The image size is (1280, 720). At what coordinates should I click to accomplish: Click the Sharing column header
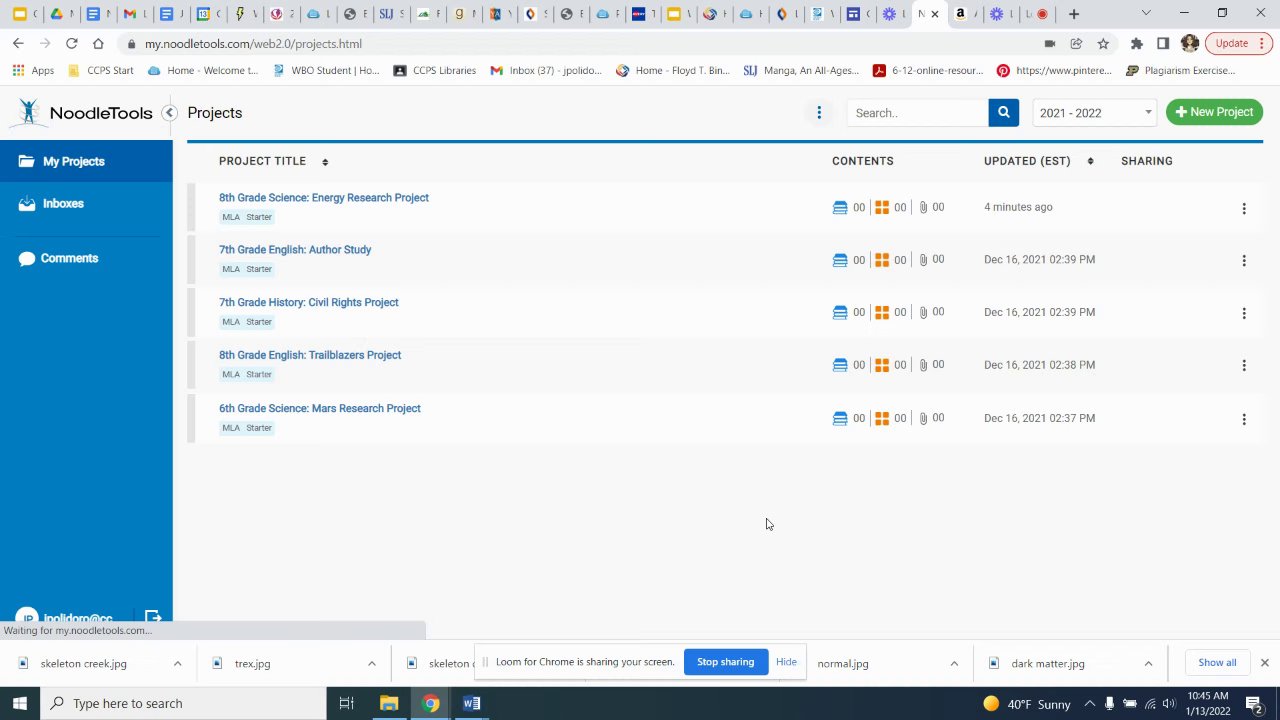tap(1147, 161)
